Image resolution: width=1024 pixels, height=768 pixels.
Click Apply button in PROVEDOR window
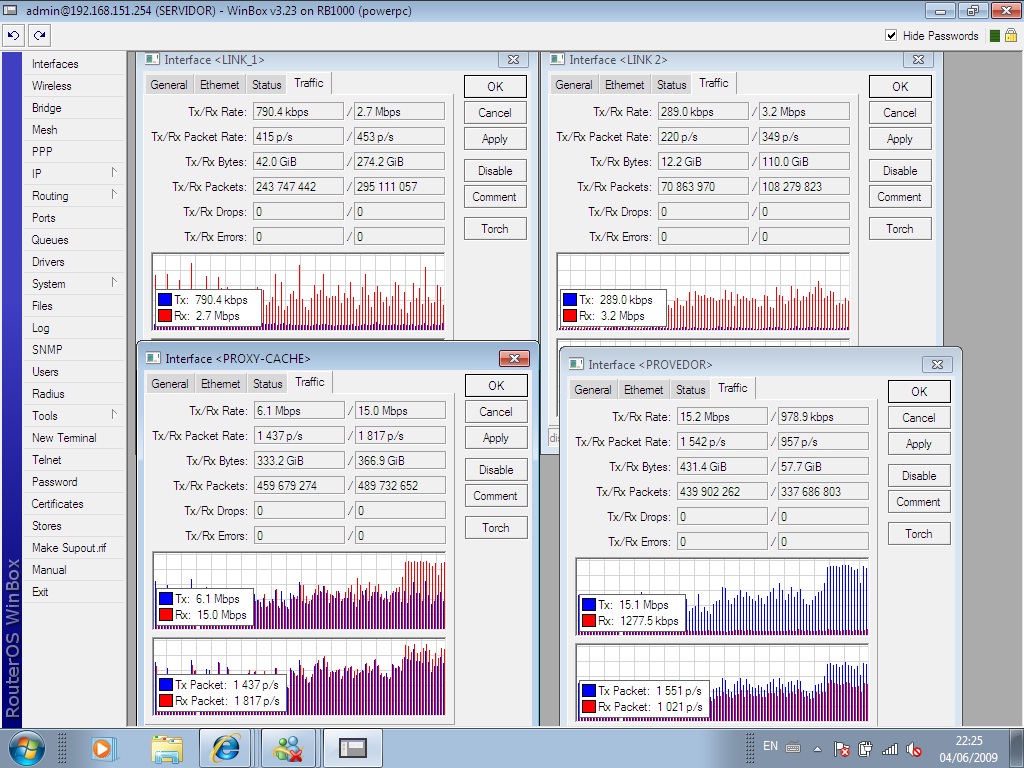[x=919, y=443]
